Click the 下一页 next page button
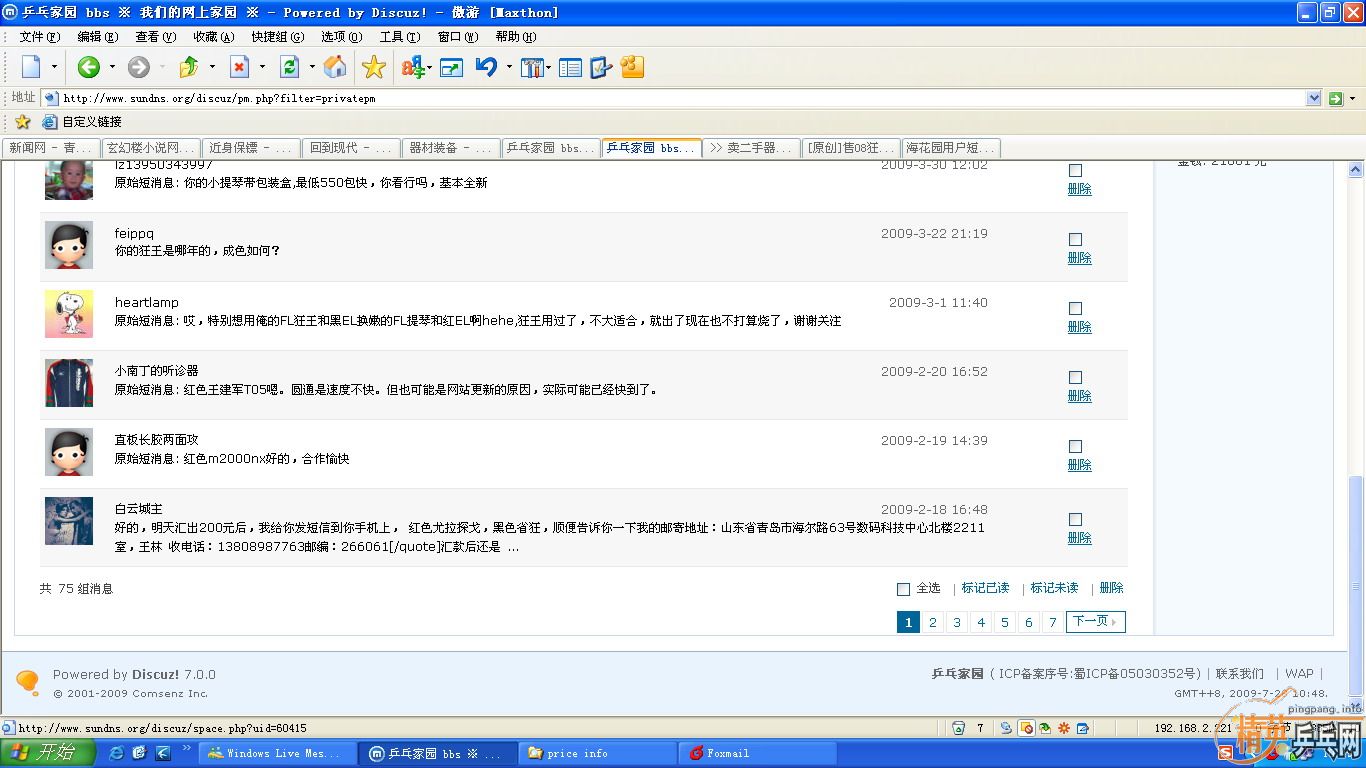Screen dimensions: 1366x768 point(1095,622)
